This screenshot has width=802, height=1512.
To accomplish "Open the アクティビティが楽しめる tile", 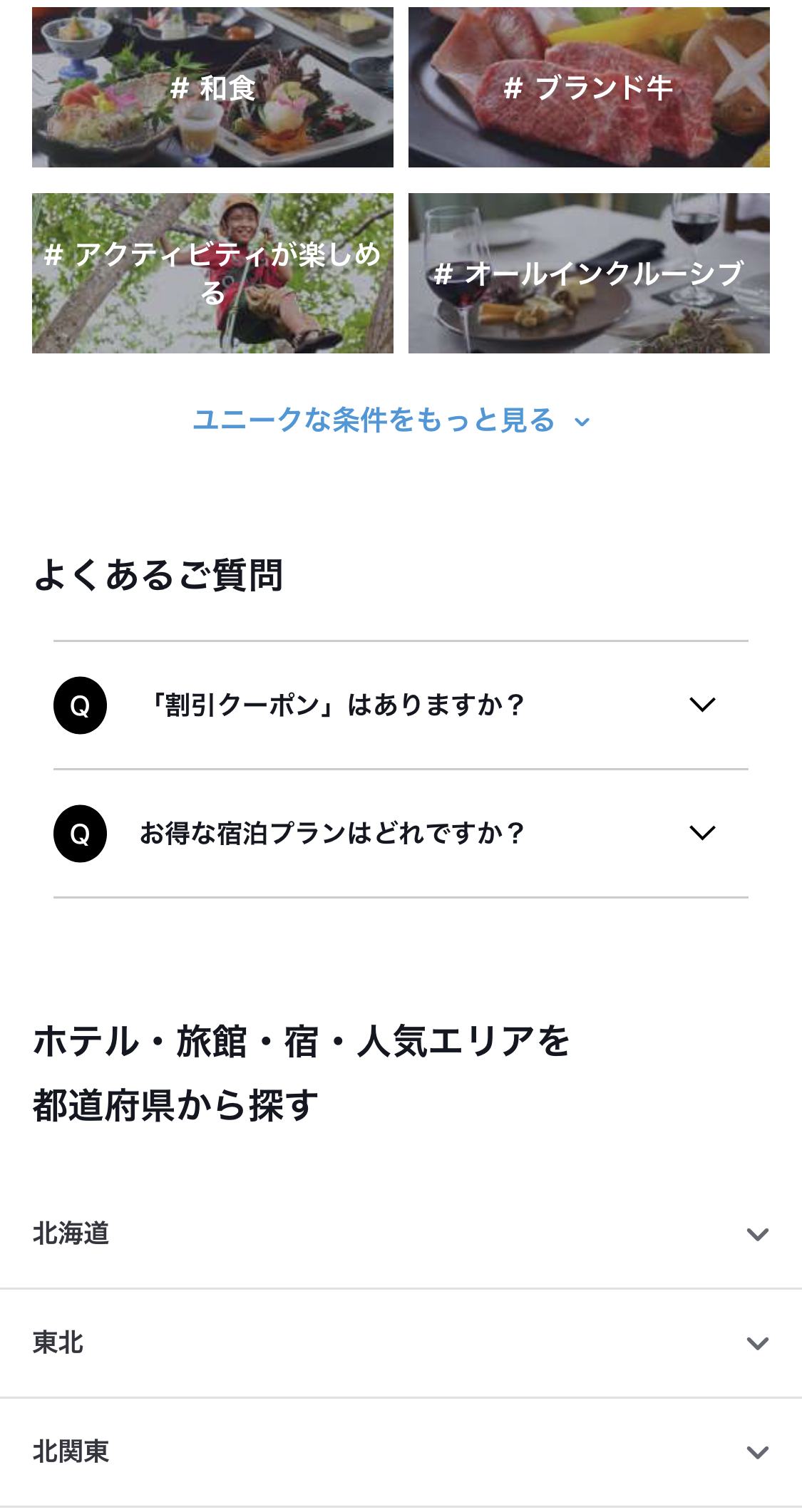I will [212, 273].
